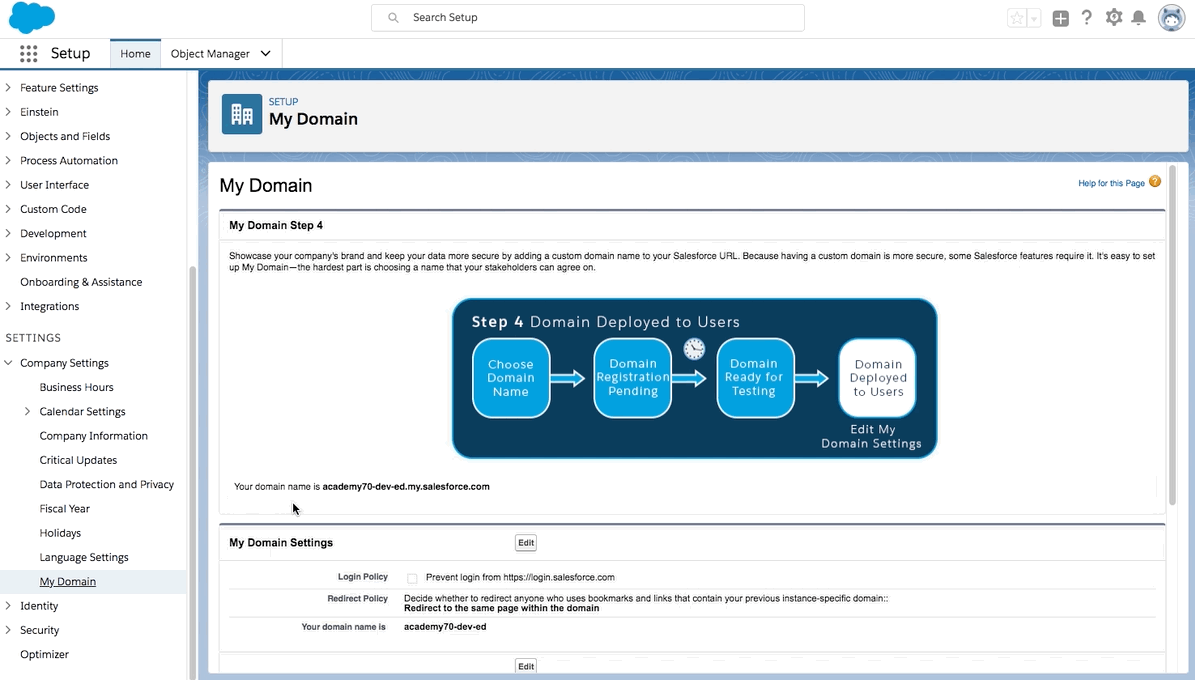Click the academy70-dev-ed domain value
This screenshot has height=680, width=1195.
(x=445, y=627)
